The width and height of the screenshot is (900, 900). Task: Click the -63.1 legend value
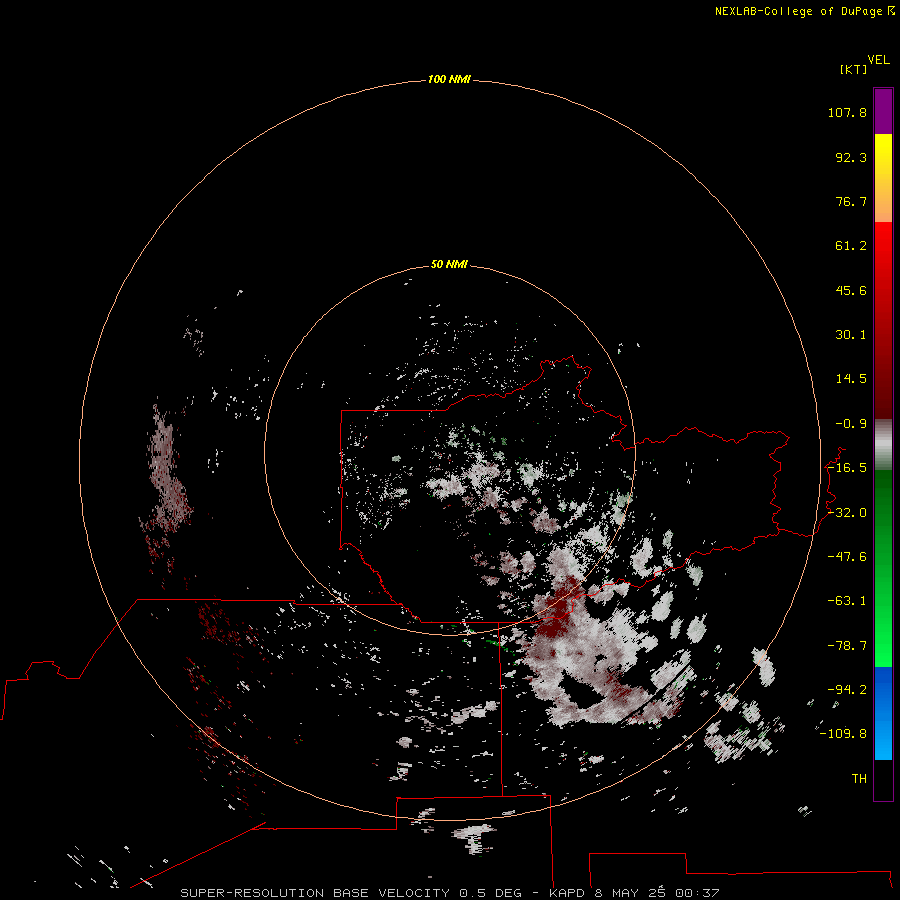click(847, 601)
